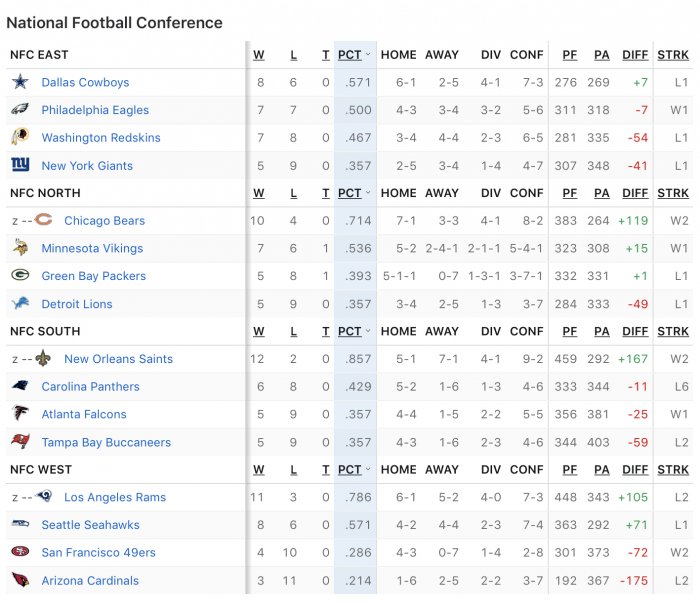Screen dimensions: 700x603
Task: Open the Philadelphia Eagles team link
Action: (x=95, y=110)
